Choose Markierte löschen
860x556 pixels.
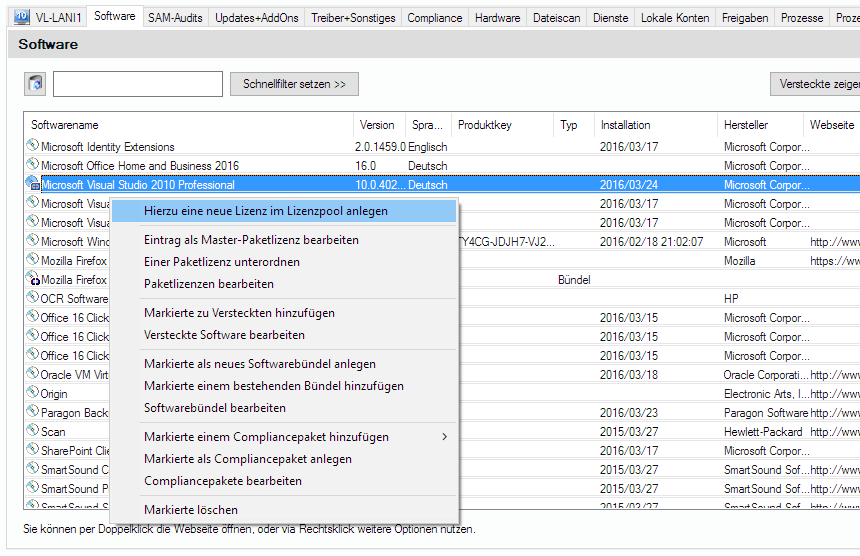pyautogui.click(x=284, y=510)
